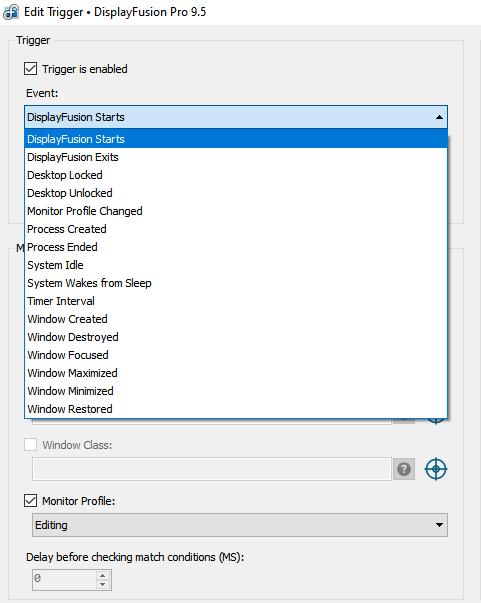
Task: Select the Timer Interval event
Action: pos(236,301)
